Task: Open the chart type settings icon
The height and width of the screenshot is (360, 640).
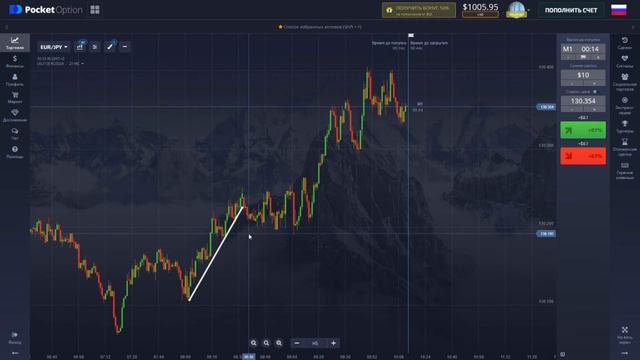Action: (x=80, y=47)
